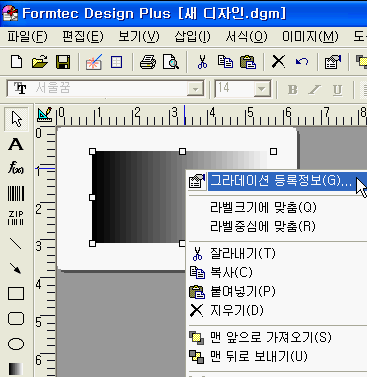Select the ZIP postal barcode tool
This screenshot has width=367, height=377.
(x=16, y=218)
